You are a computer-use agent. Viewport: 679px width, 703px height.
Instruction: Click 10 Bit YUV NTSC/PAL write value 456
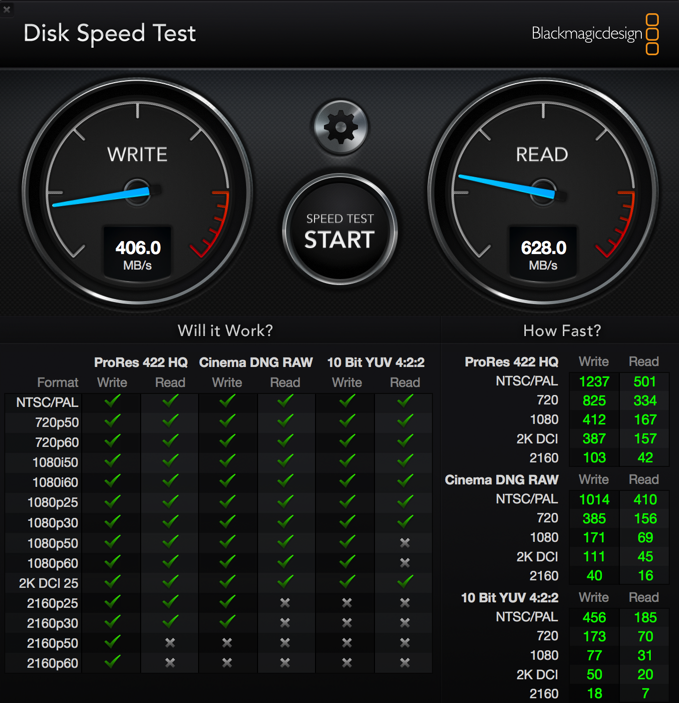click(594, 618)
